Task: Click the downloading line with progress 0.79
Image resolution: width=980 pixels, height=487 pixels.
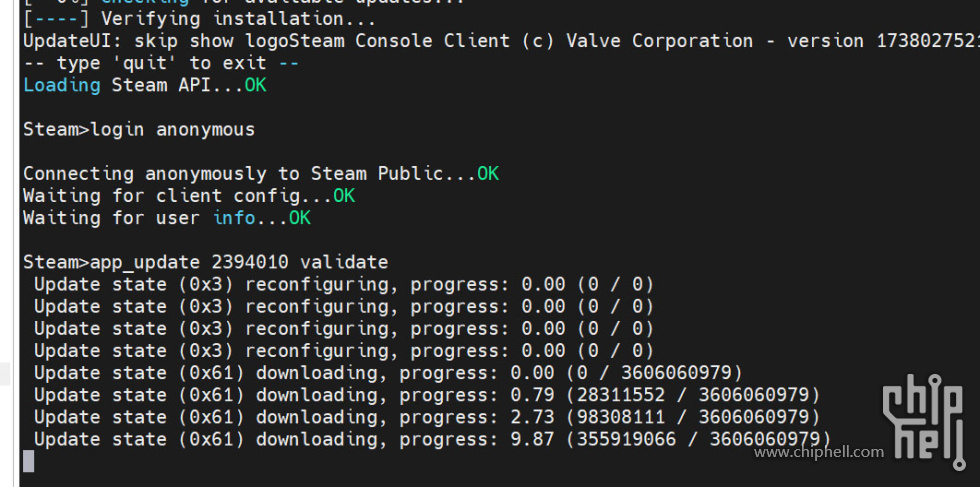Action: [x=426, y=395]
